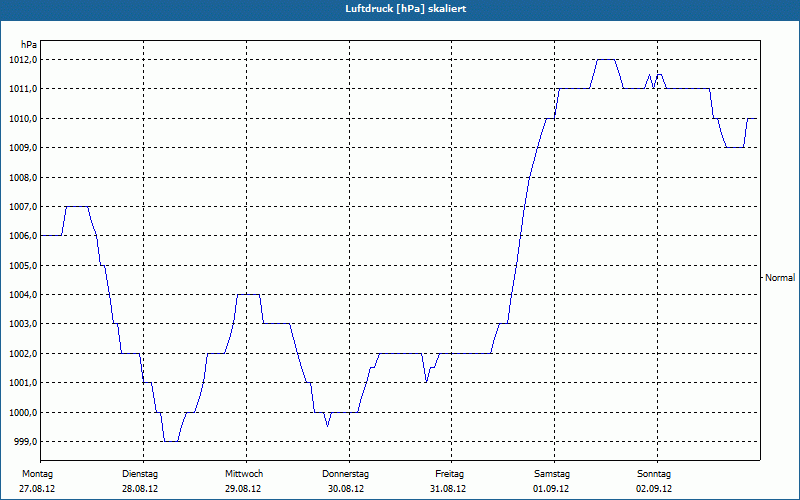Select the 1010,0 axis value
The height and width of the screenshot is (500, 800).
pyautogui.click(x=23, y=119)
